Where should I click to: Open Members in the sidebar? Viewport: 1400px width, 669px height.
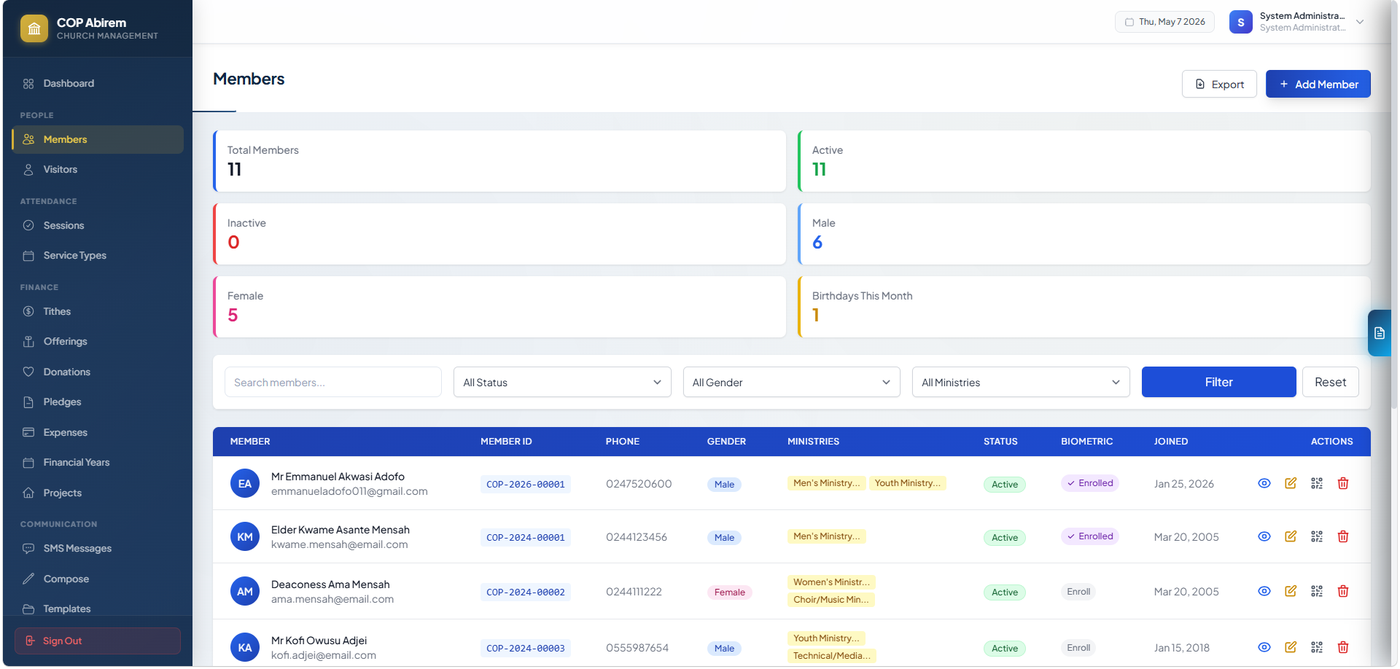coord(97,139)
